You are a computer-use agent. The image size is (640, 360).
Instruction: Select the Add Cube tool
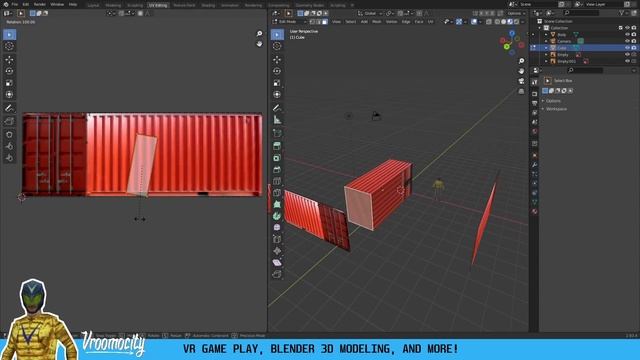[277, 133]
